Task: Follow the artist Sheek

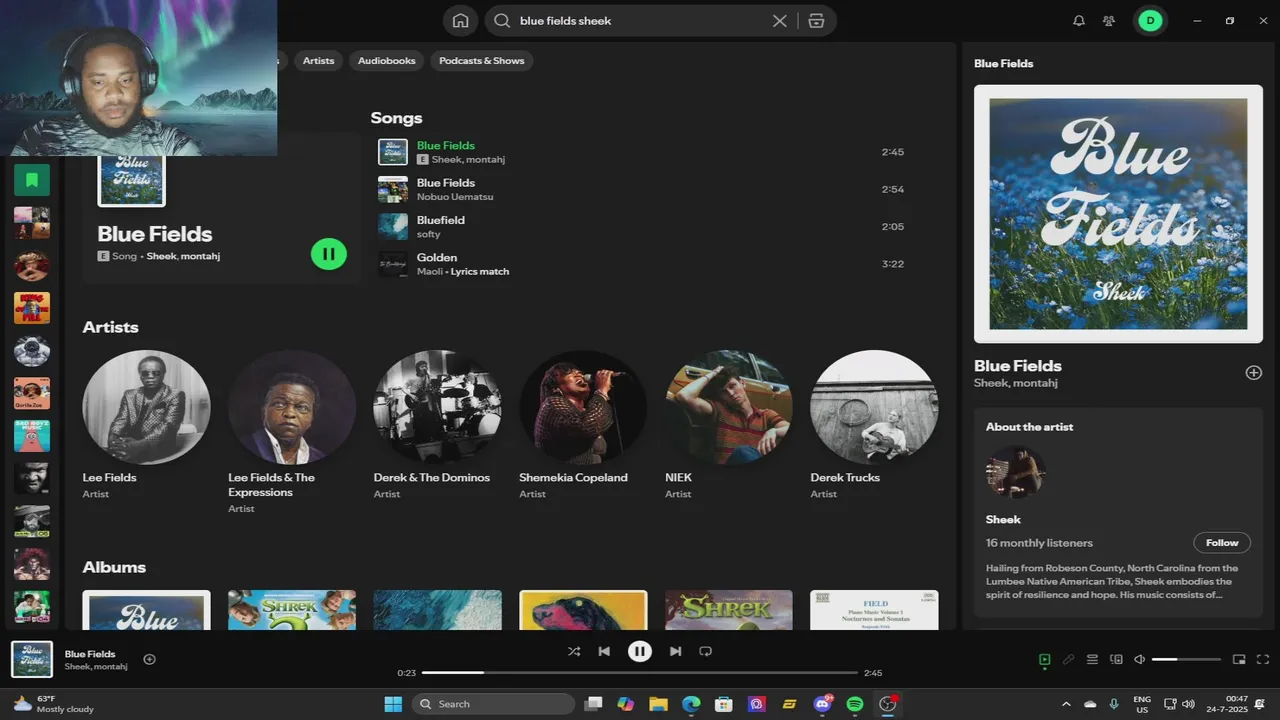Action: pyautogui.click(x=1222, y=543)
